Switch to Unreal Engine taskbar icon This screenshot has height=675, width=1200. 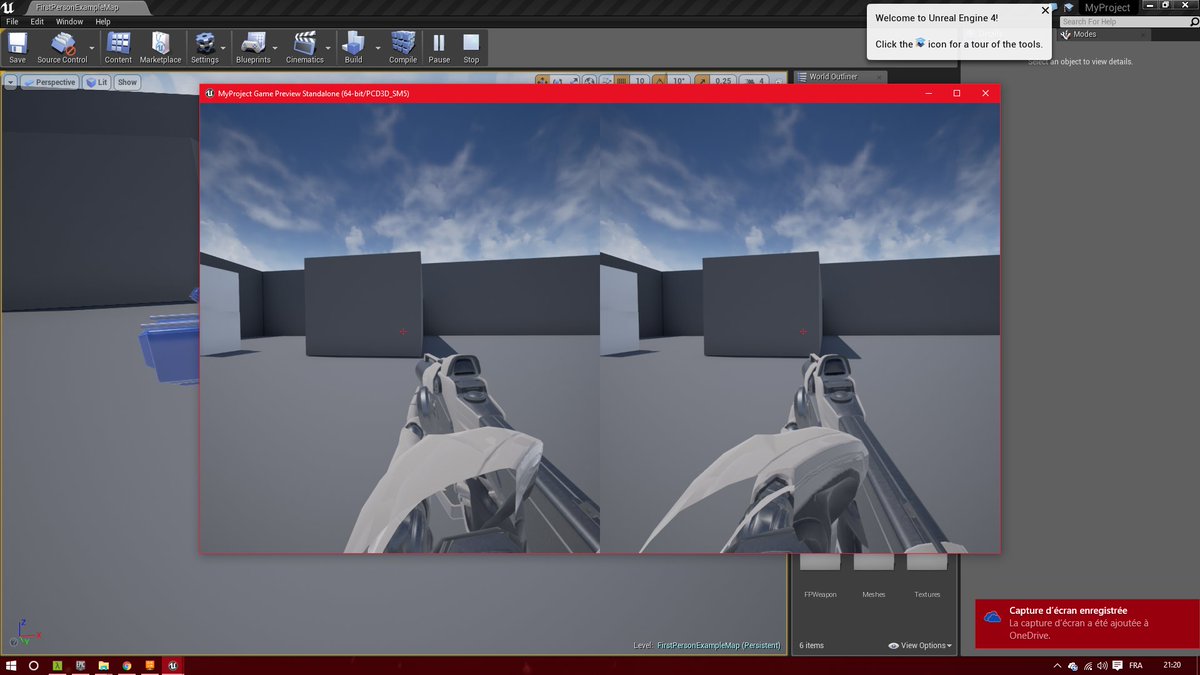tap(173, 665)
